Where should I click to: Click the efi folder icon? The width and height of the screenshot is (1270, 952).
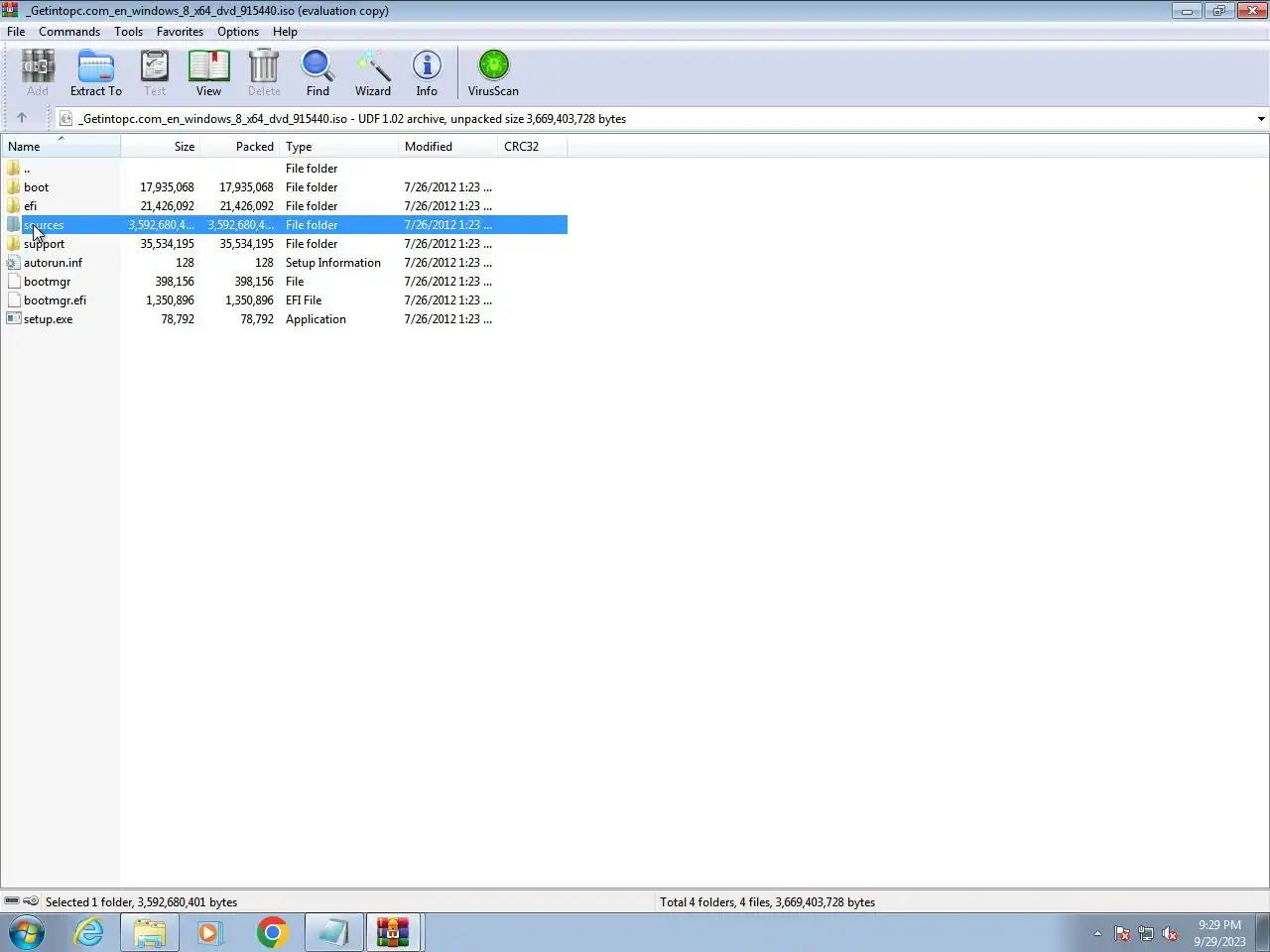(x=13, y=205)
